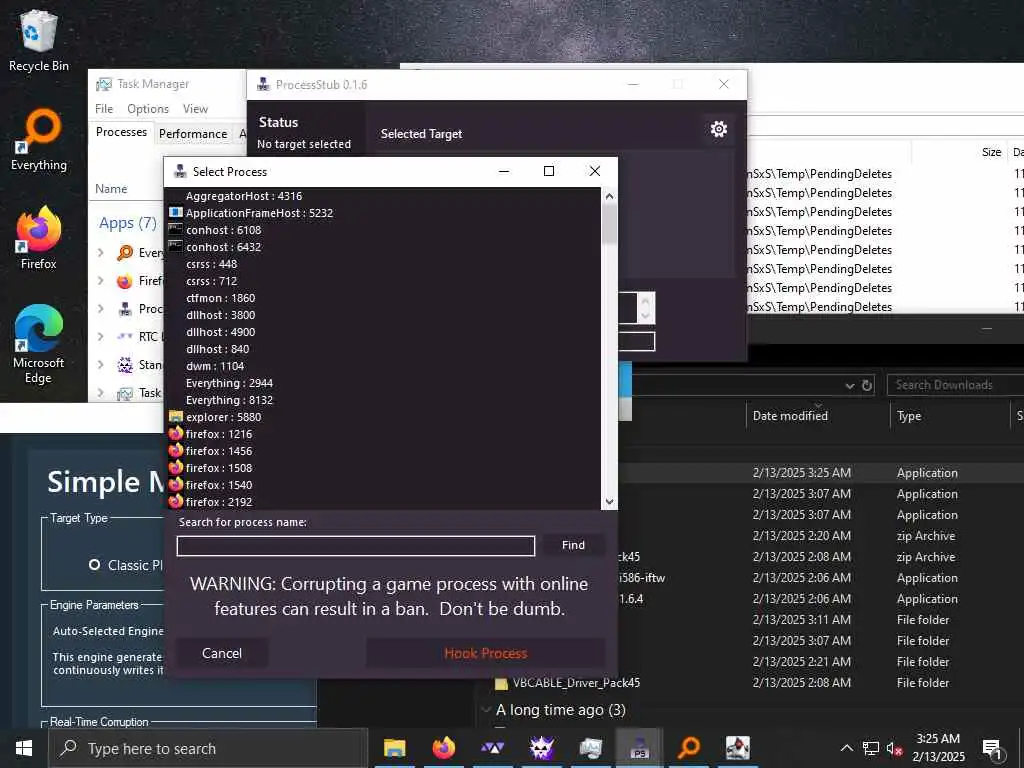Open Recycle Bin desktop icon
The height and width of the screenshot is (768, 1024).
tap(39, 40)
